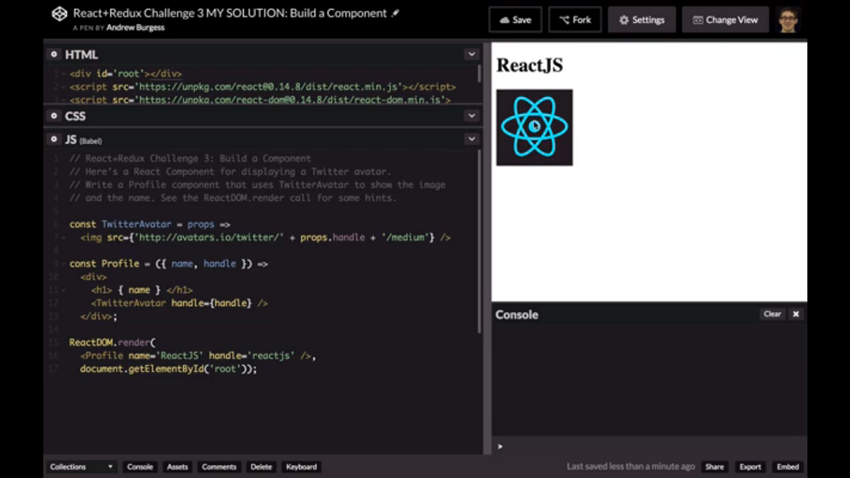The width and height of the screenshot is (850, 478).
Task: Click the JS editor vertical scrollbar
Action: coord(479,241)
